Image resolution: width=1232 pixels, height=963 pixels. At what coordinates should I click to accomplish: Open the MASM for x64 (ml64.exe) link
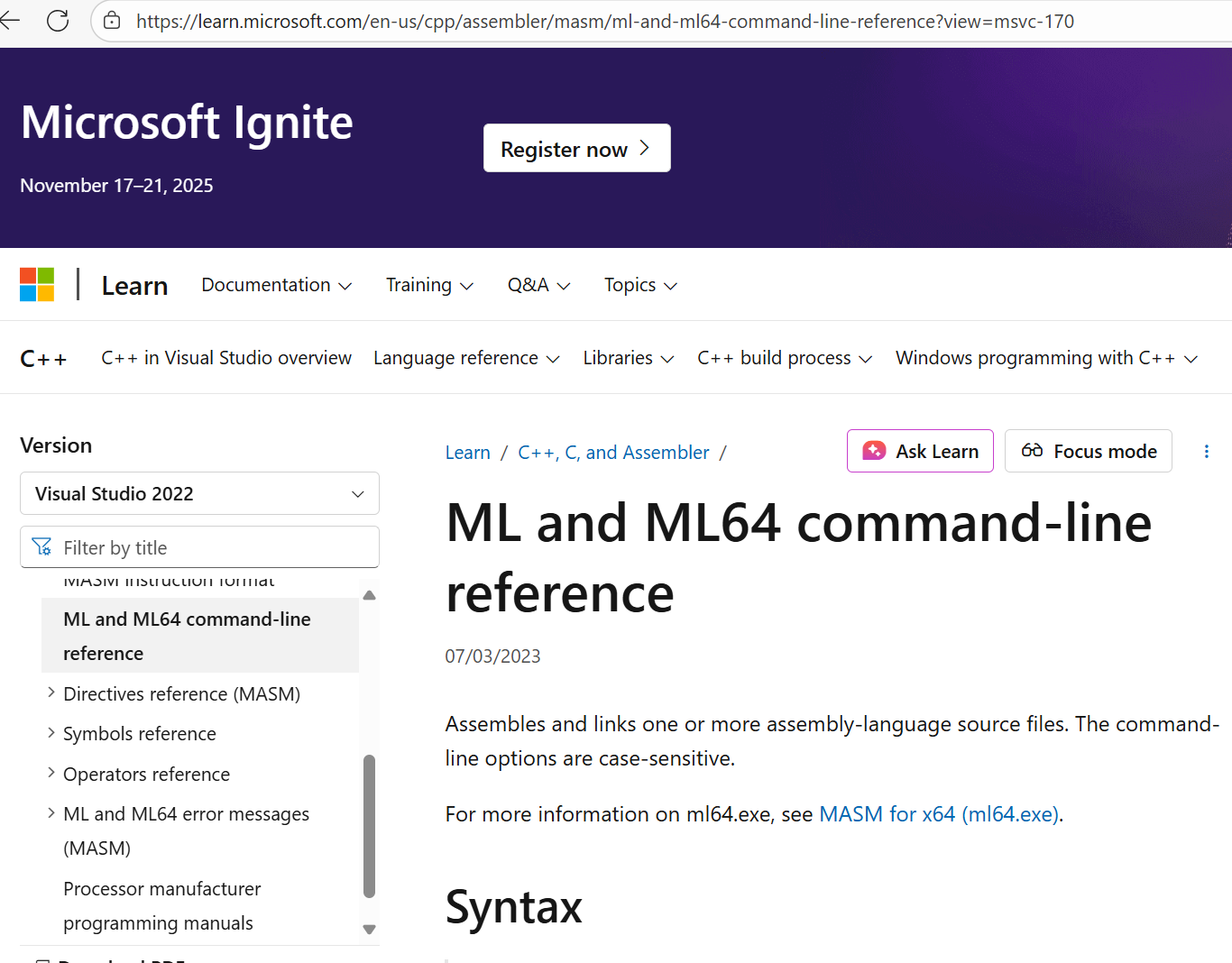tap(939, 814)
